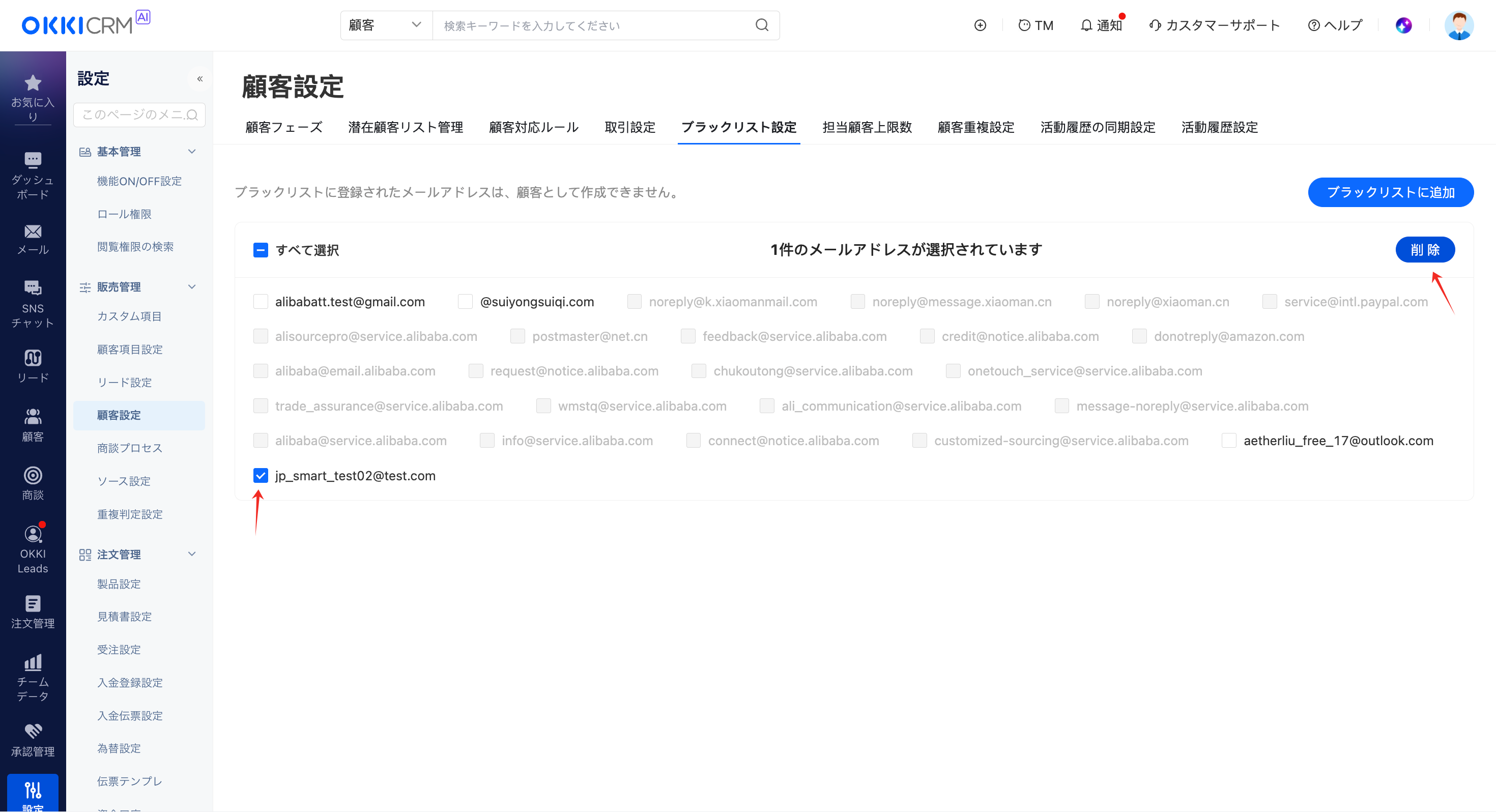The width and height of the screenshot is (1496, 812).
Task: Open 閲覧権限の検索 in the sidebar
Action: click(135, 247)
